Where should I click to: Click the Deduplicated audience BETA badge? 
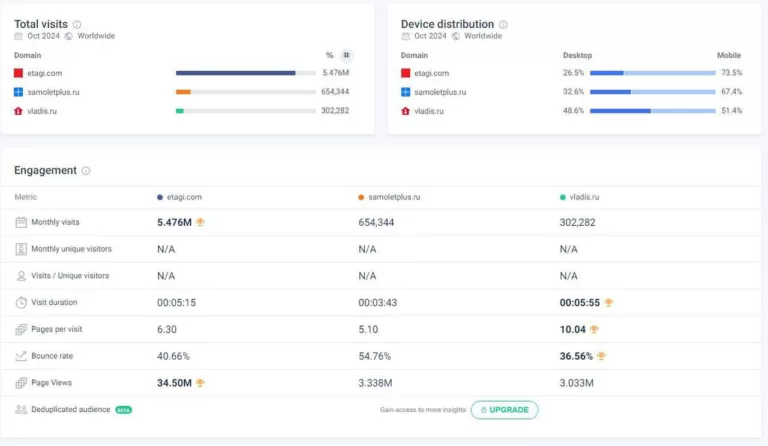tap(123, 410)
